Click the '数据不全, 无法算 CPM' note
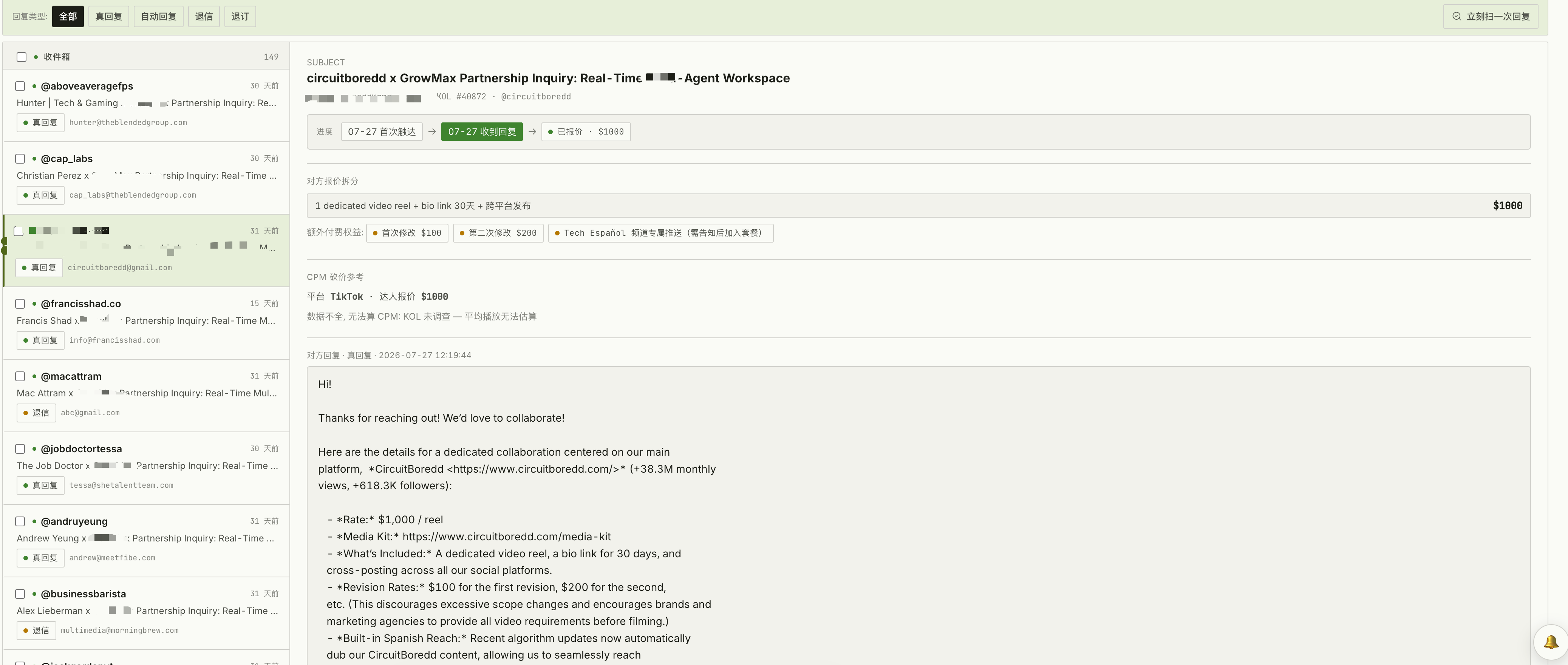Image resolution: width=1568 pixels, height=665 pixels. click(x=422, y=317)
